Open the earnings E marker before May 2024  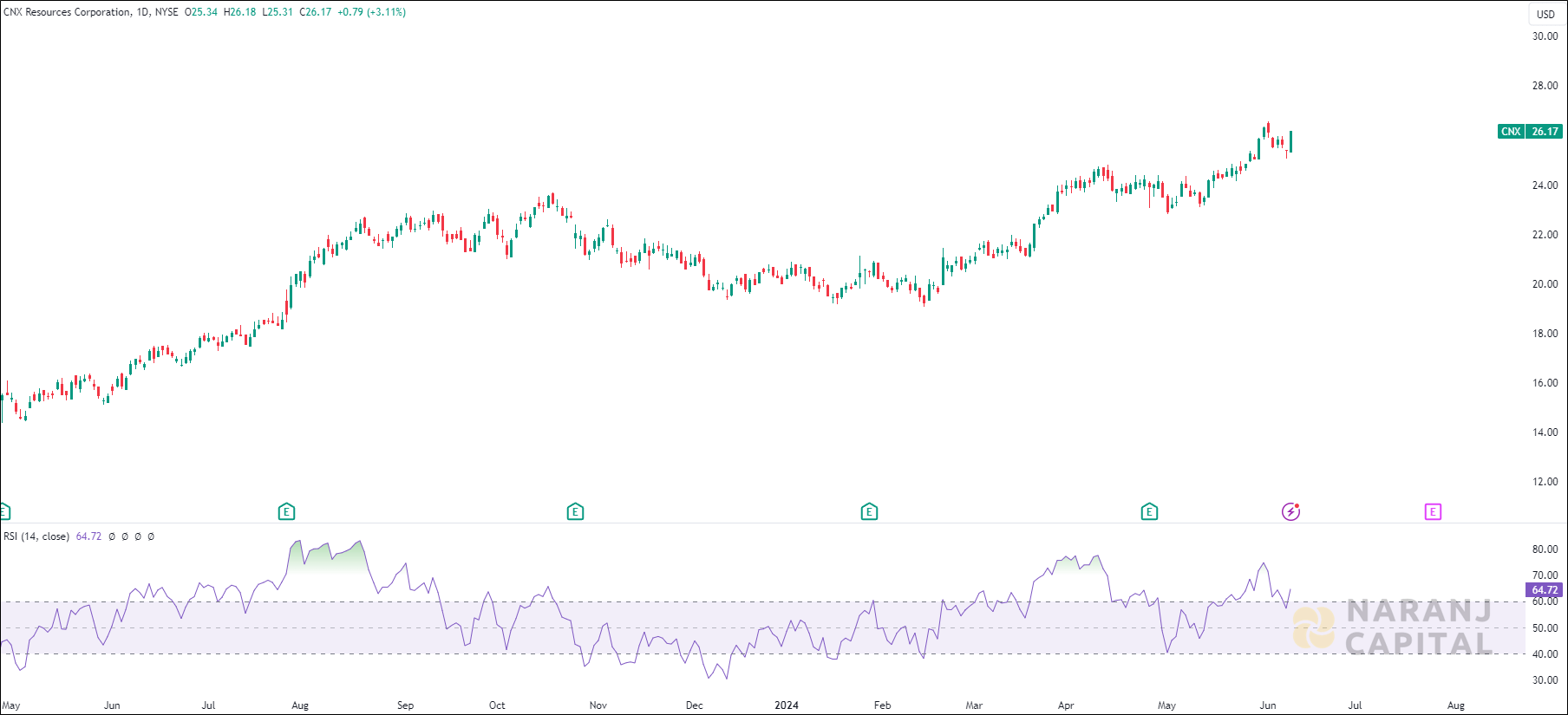(x=1149, y=512)
